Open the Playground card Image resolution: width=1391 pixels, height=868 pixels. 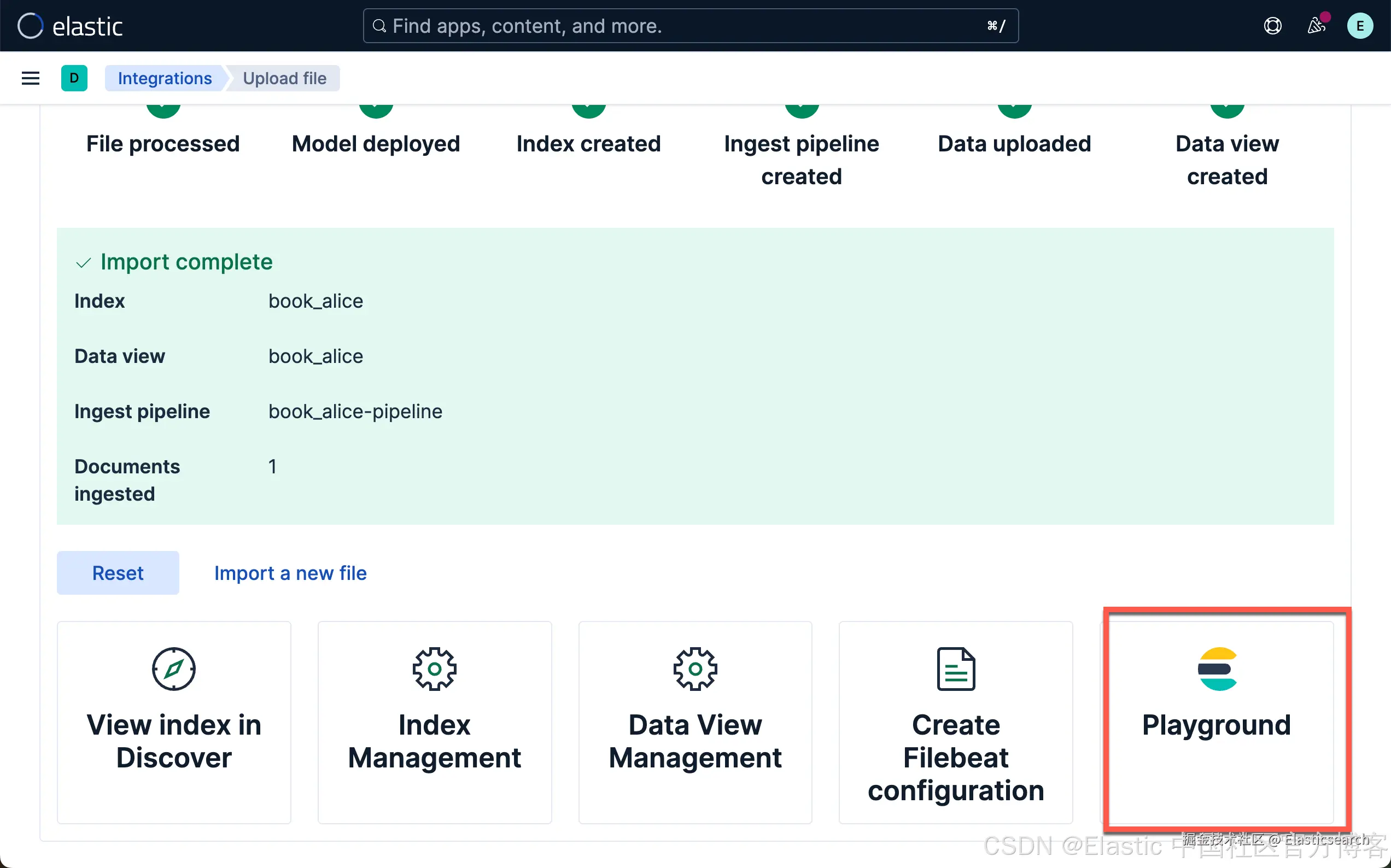pos(1217,724)
